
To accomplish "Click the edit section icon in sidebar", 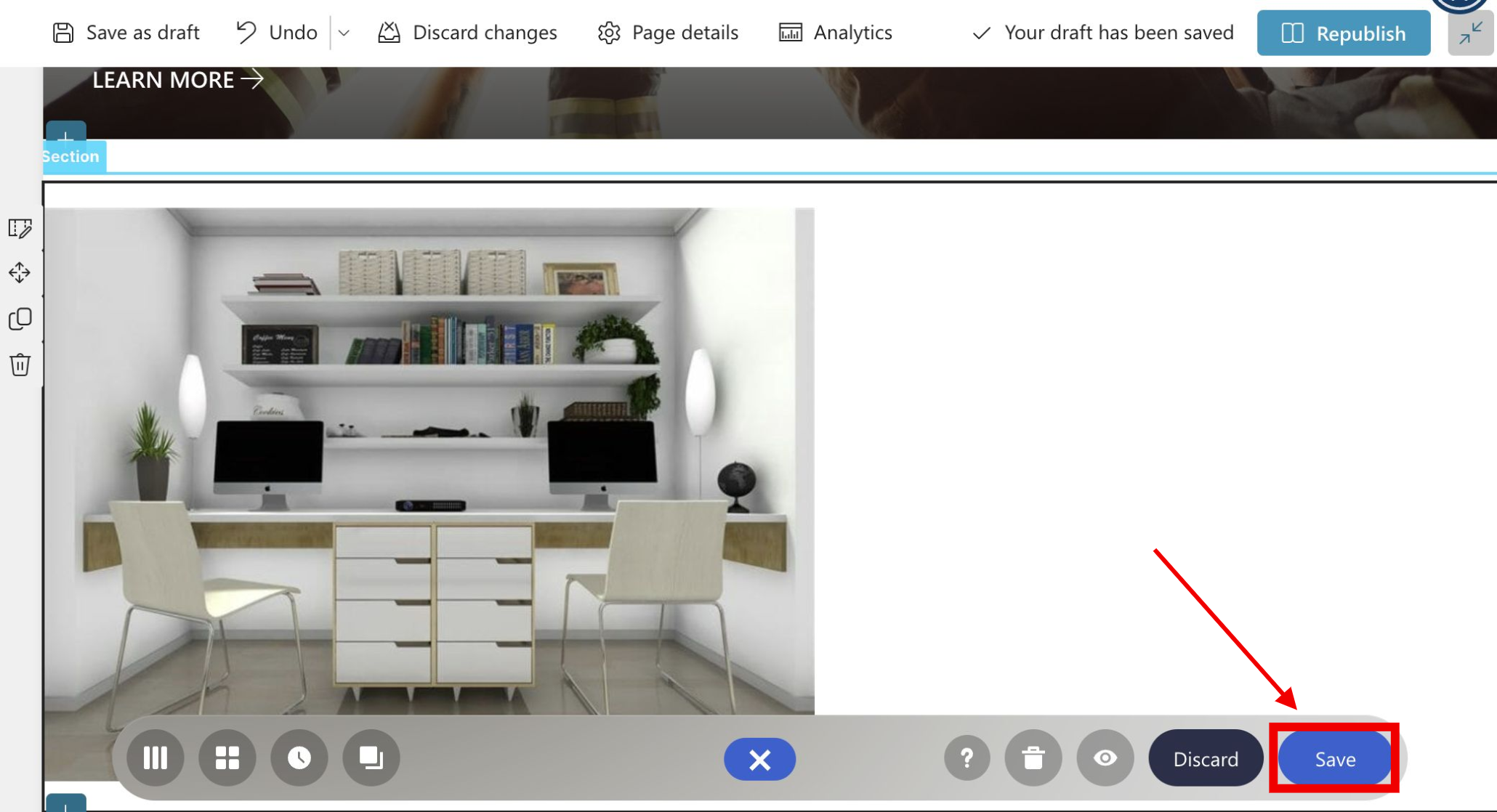I will (x=20, y=228).
